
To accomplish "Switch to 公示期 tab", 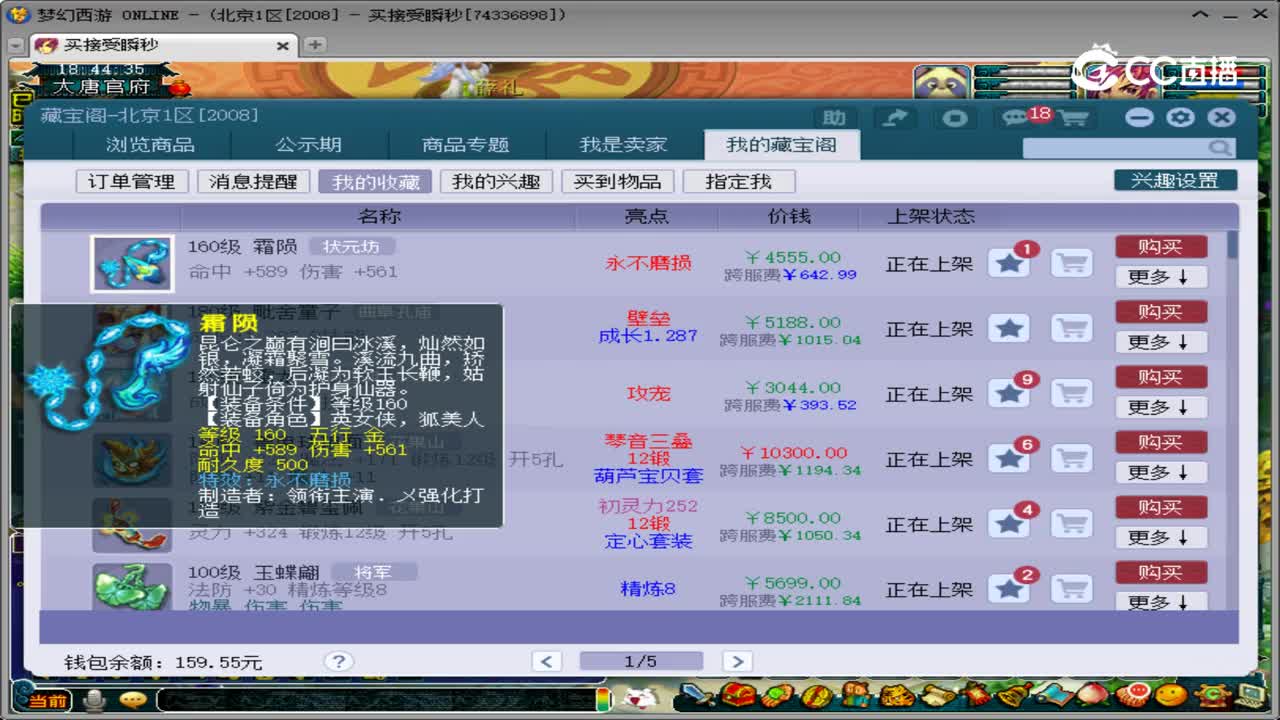I will tap(308, 145).
